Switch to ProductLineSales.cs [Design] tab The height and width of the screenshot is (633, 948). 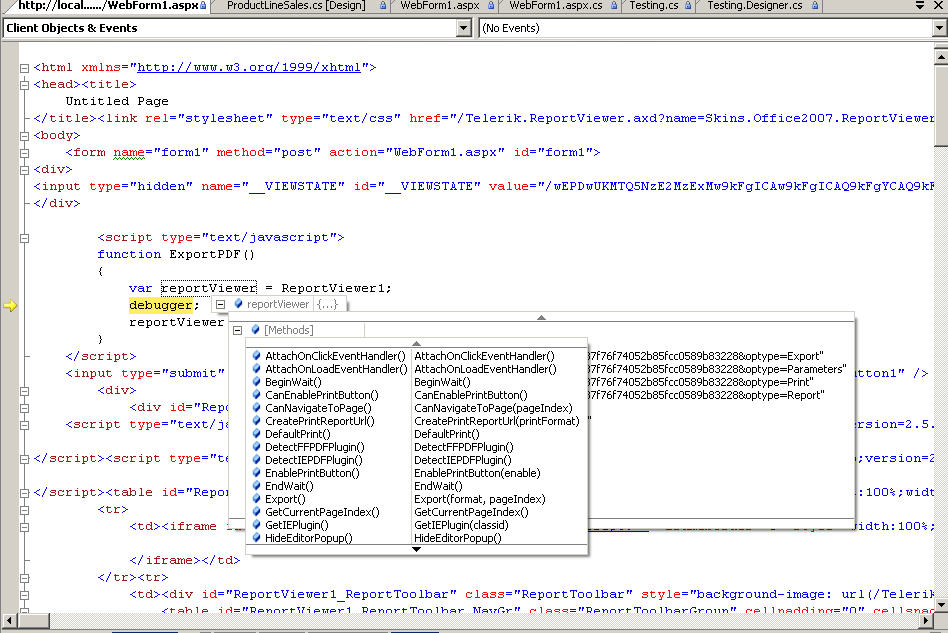(x=296, y=5)
